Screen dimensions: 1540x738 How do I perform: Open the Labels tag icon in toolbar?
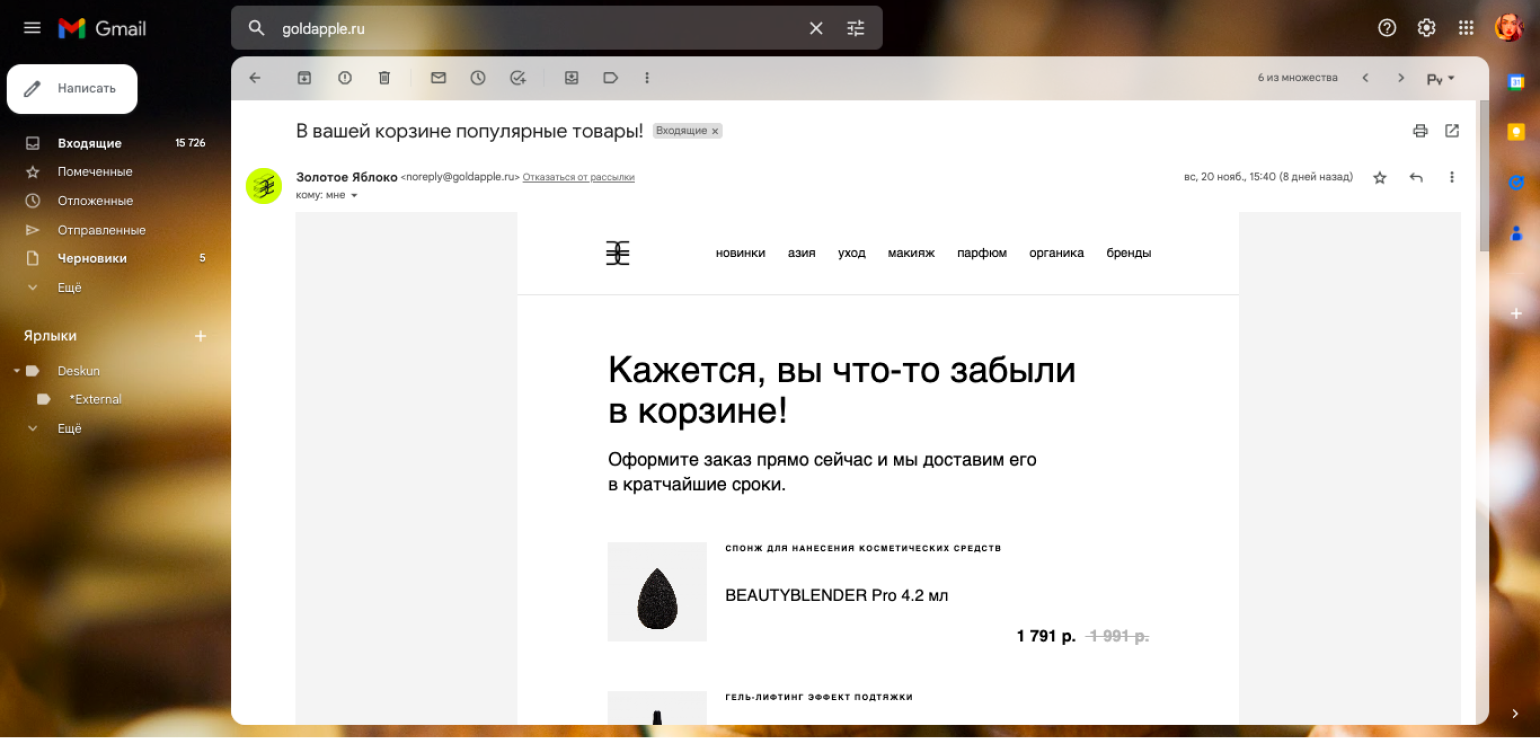click(610, 78)
